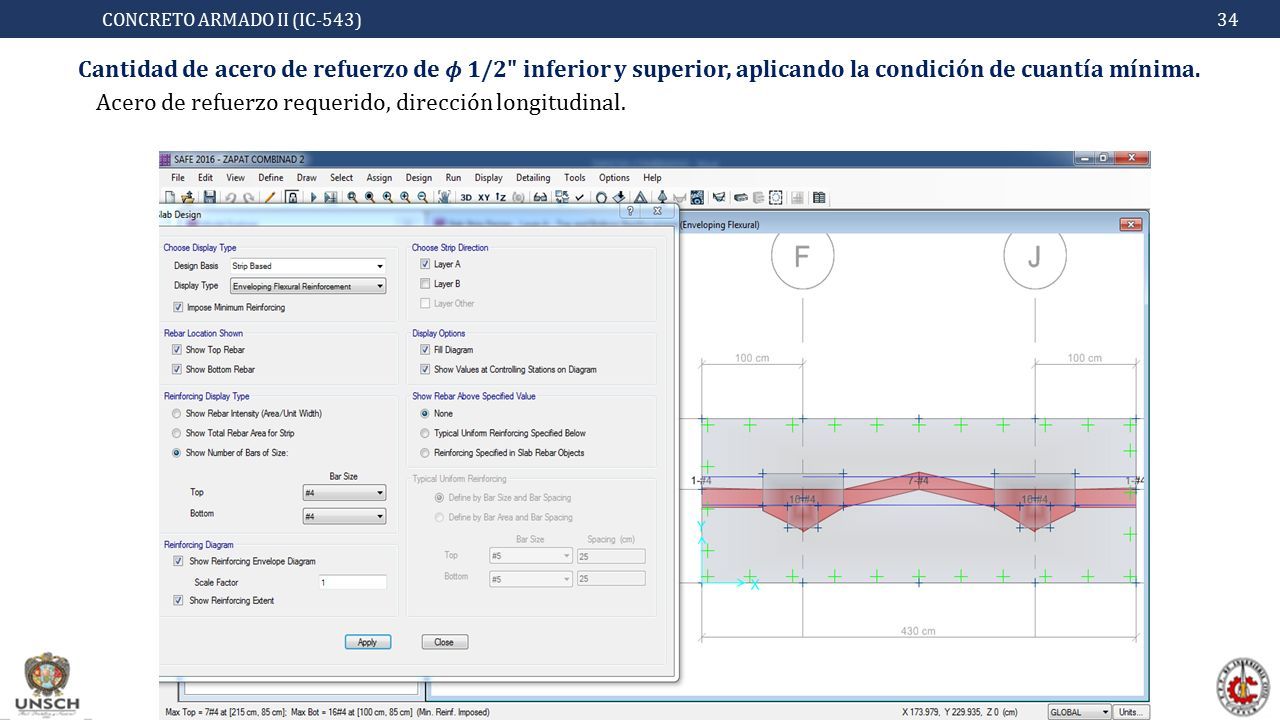Switch to the 3D view icon

pos(466,197)
